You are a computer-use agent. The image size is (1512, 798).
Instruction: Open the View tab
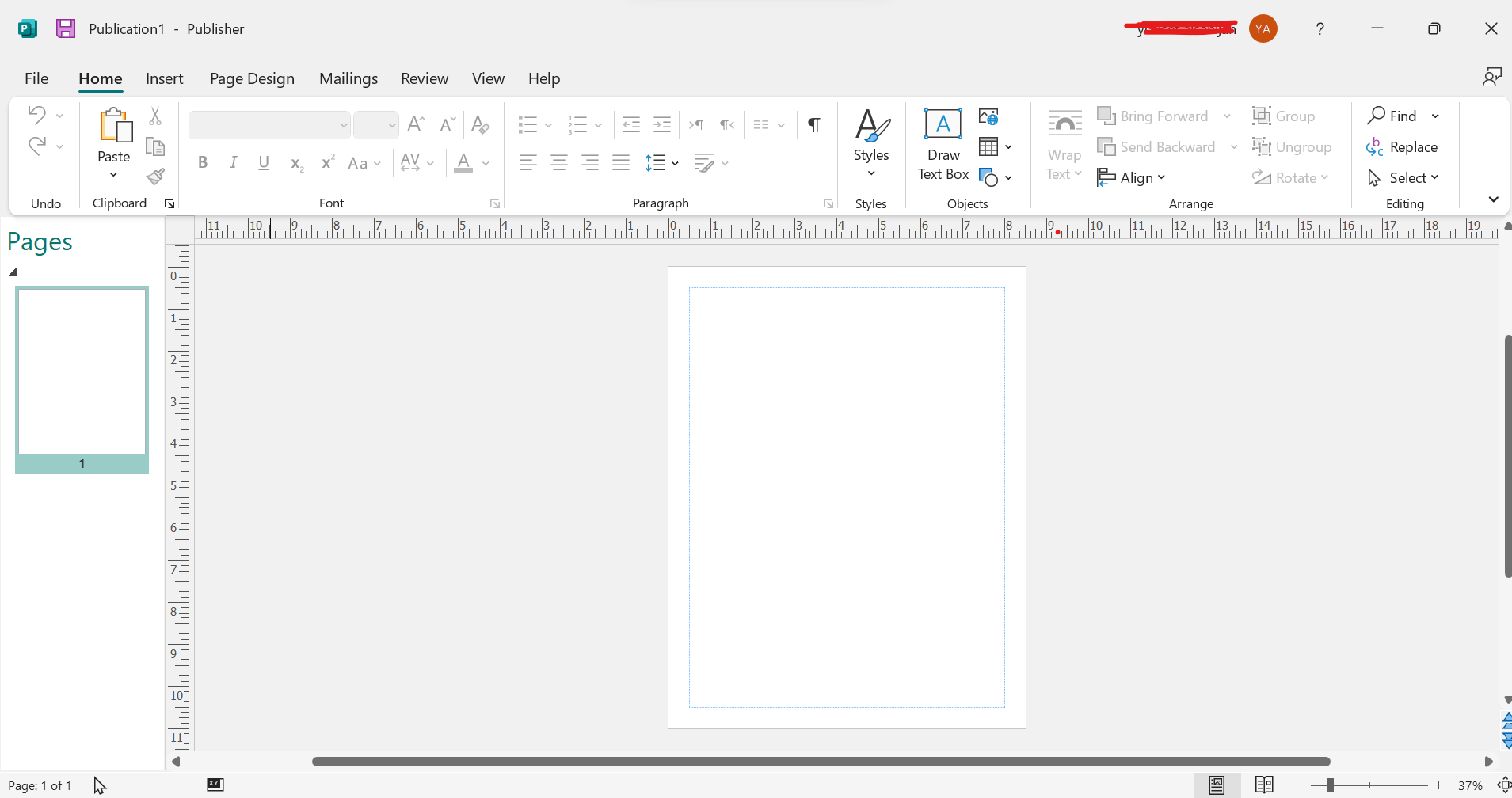[488, 78]
